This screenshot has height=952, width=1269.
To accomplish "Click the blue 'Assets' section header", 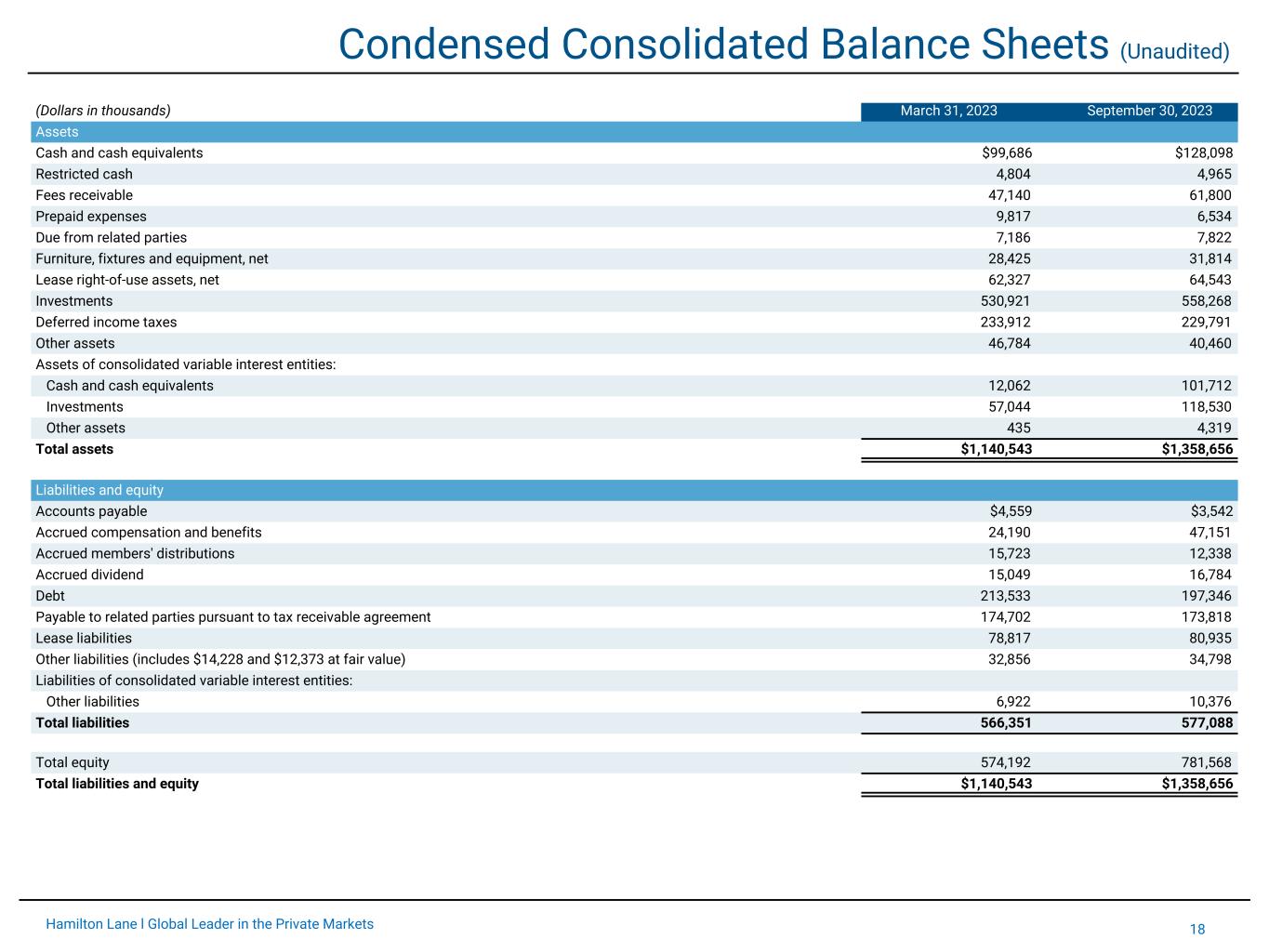I will (58, 132).
